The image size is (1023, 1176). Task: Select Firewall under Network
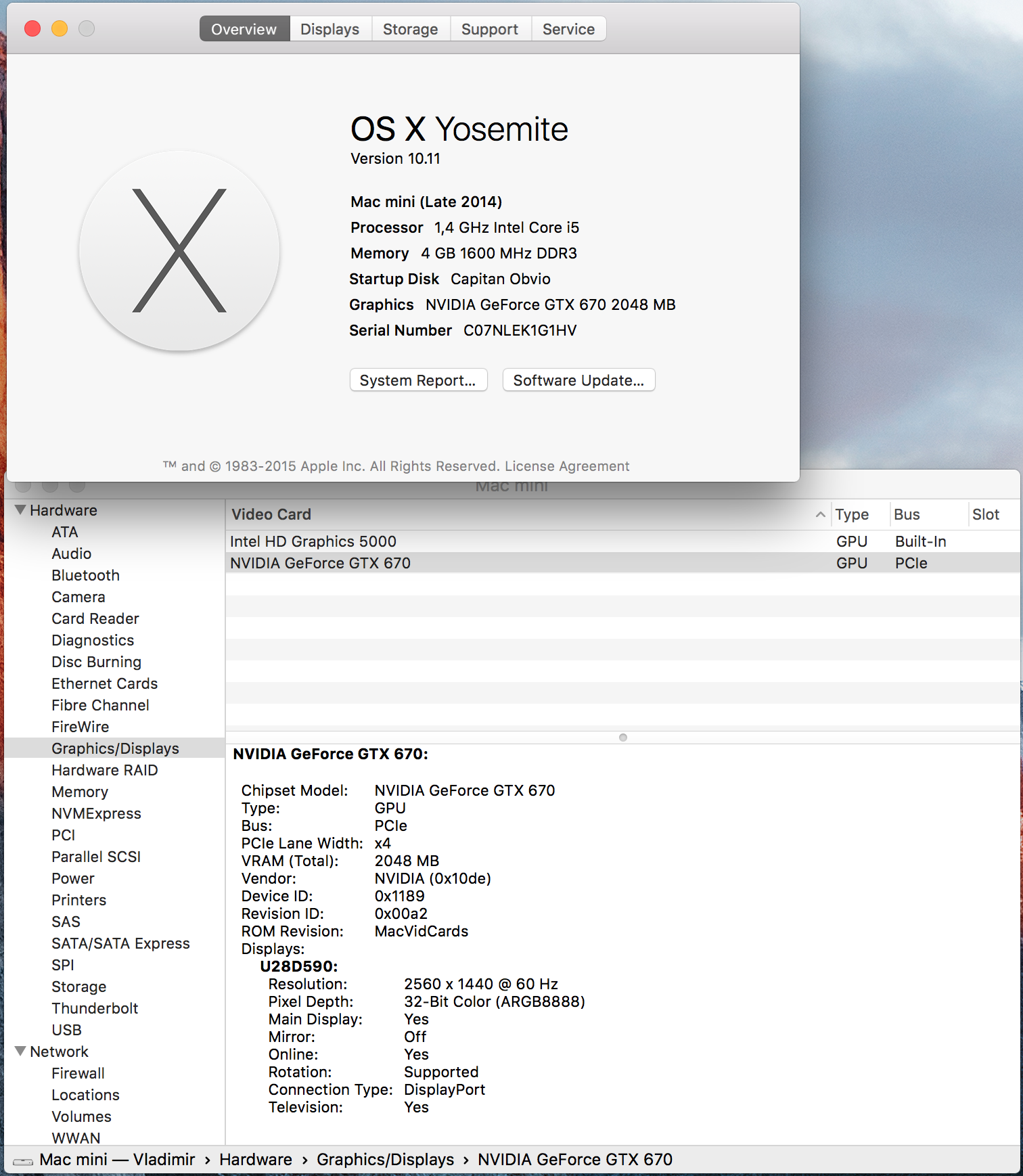point(78,1073)
